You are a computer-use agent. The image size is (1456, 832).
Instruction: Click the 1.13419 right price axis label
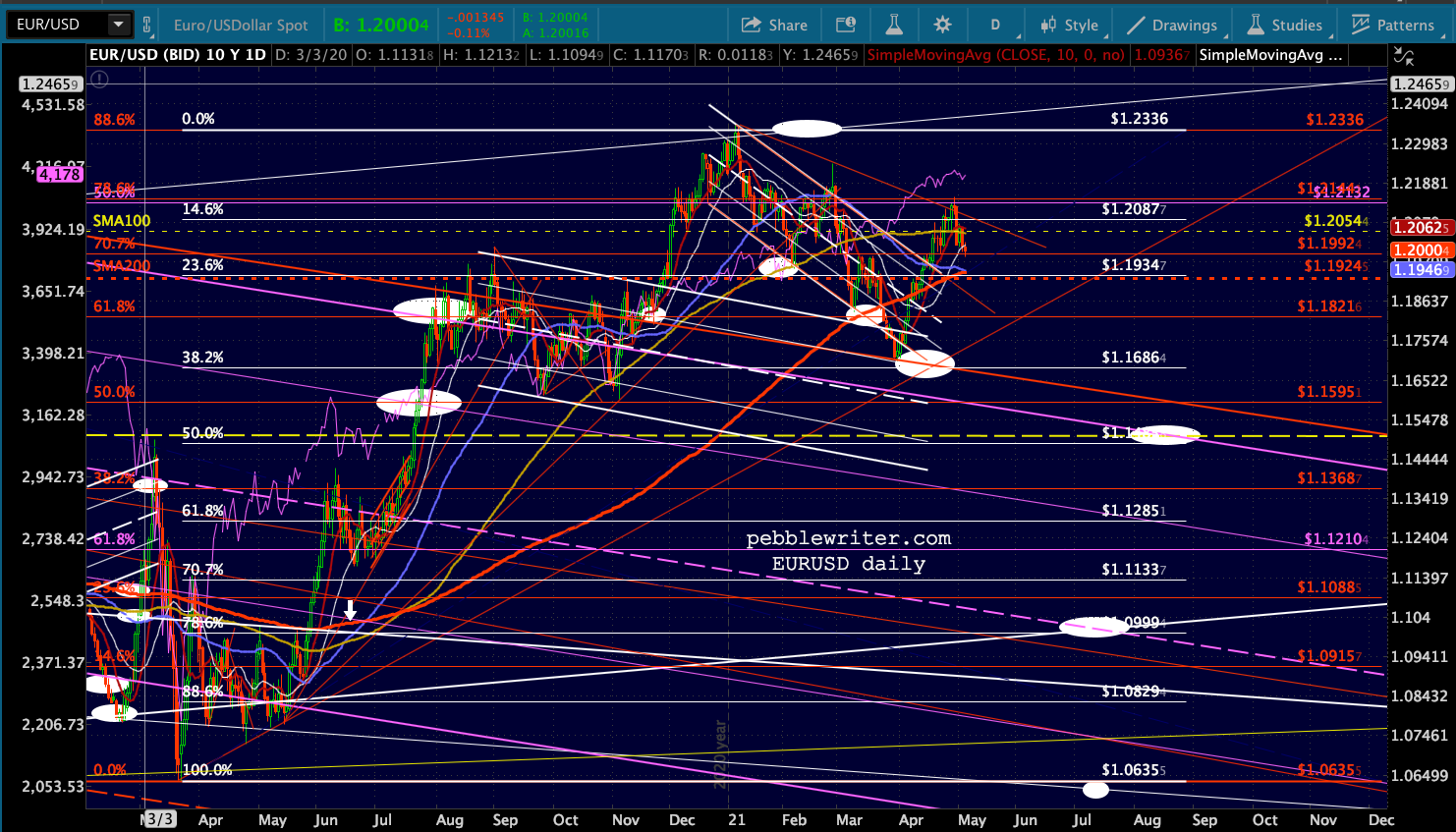pyautogui.click(x=1420, y=499)
